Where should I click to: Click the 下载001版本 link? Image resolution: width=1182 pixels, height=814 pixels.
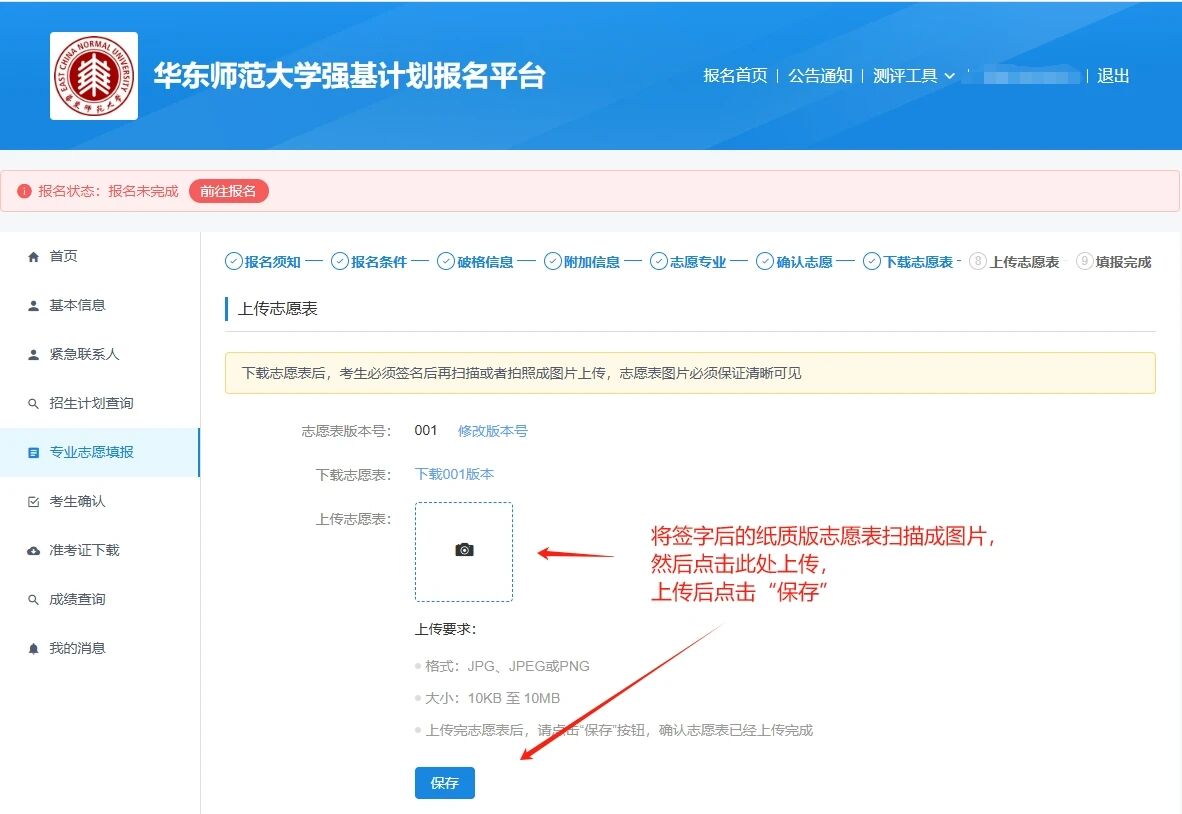click(454, 474)
